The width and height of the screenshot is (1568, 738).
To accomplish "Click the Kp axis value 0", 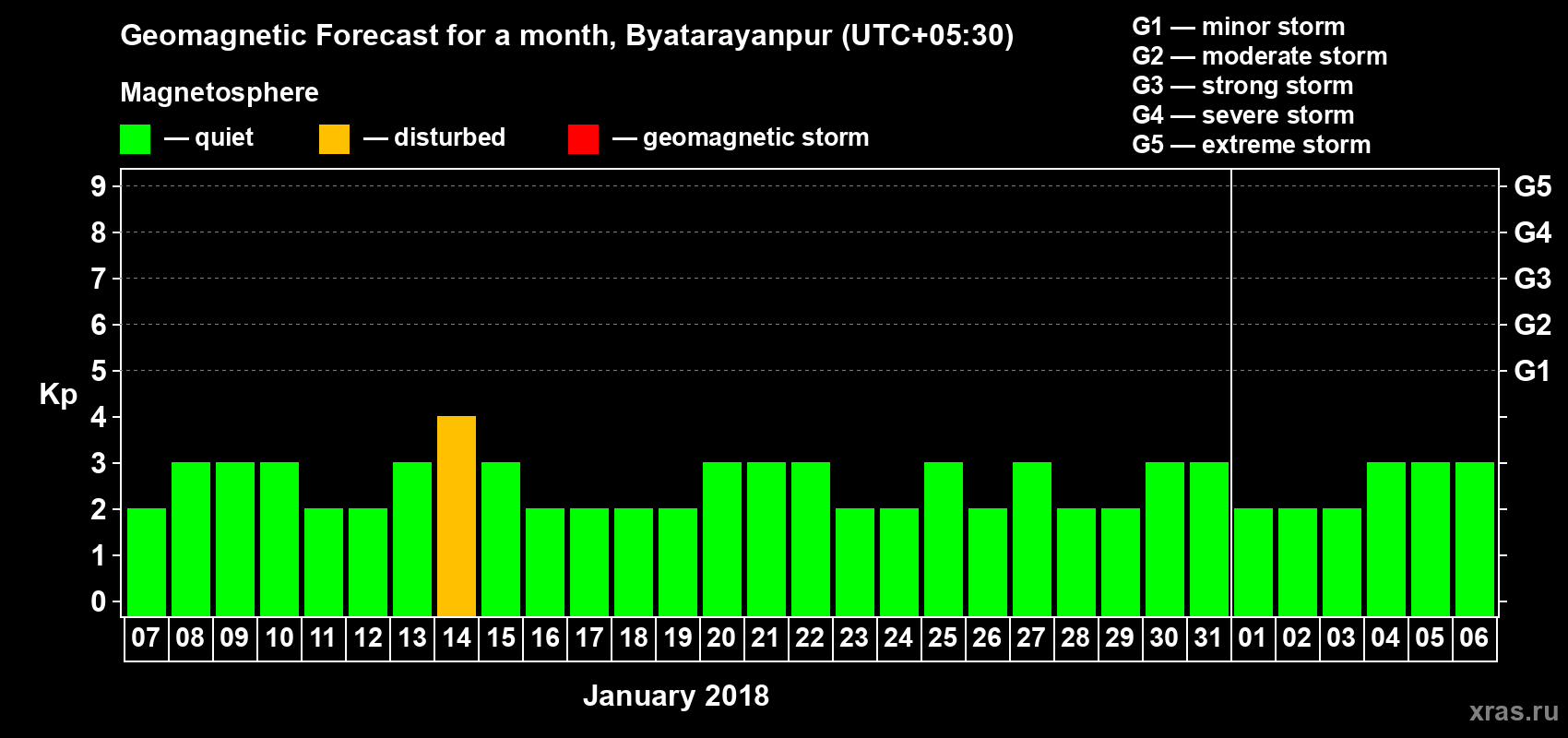I will pos(99,601).
